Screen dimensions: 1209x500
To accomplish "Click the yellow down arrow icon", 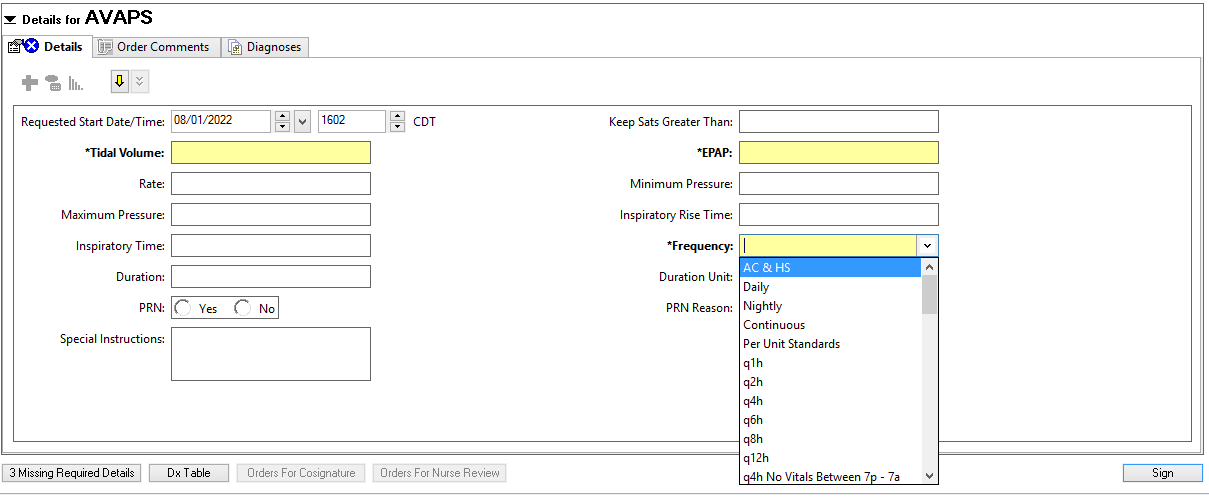I will pos(120,82).
